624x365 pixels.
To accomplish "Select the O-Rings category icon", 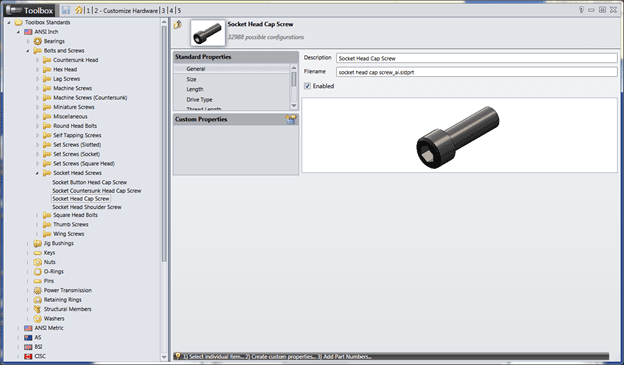I will 38,271.
